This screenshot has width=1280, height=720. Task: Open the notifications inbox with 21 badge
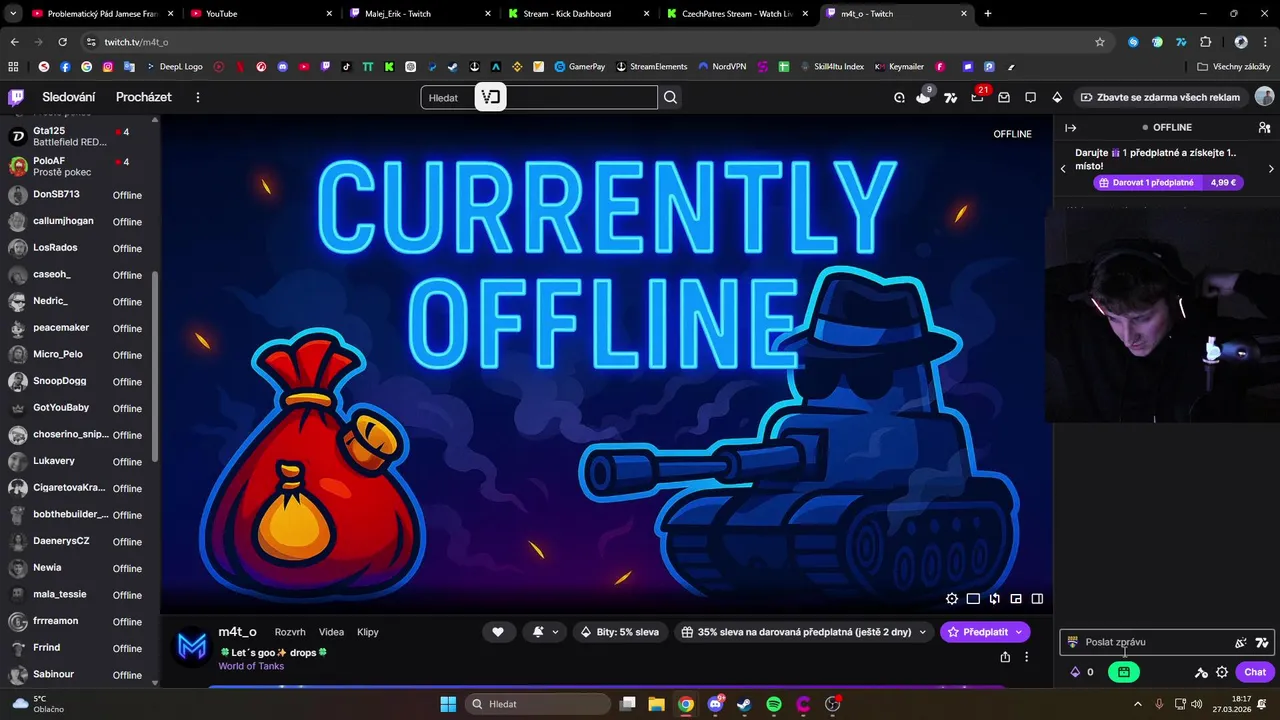point(977,97)
